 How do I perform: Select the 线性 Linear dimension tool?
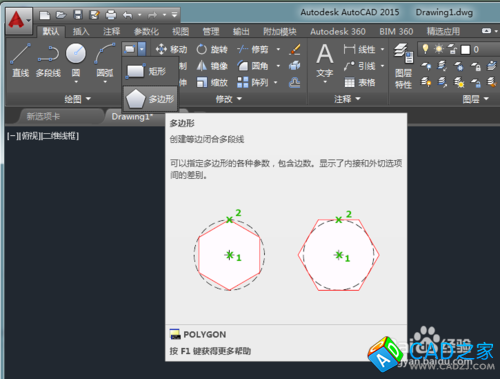(x=359, y=50)
